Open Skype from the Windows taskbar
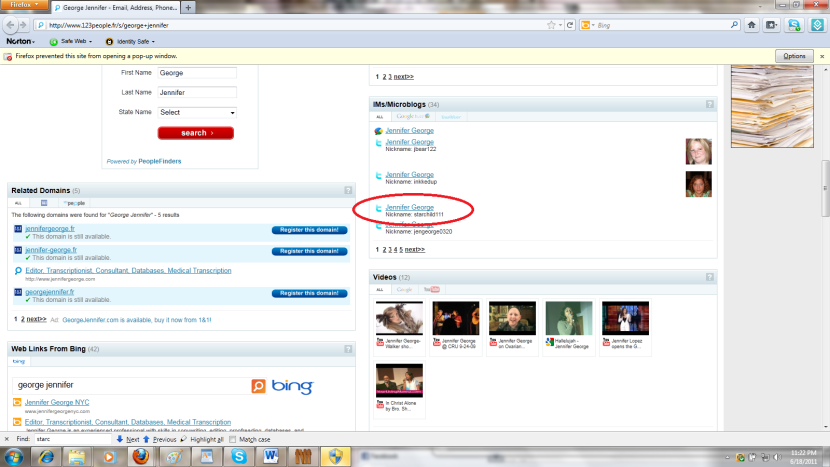 238,455
